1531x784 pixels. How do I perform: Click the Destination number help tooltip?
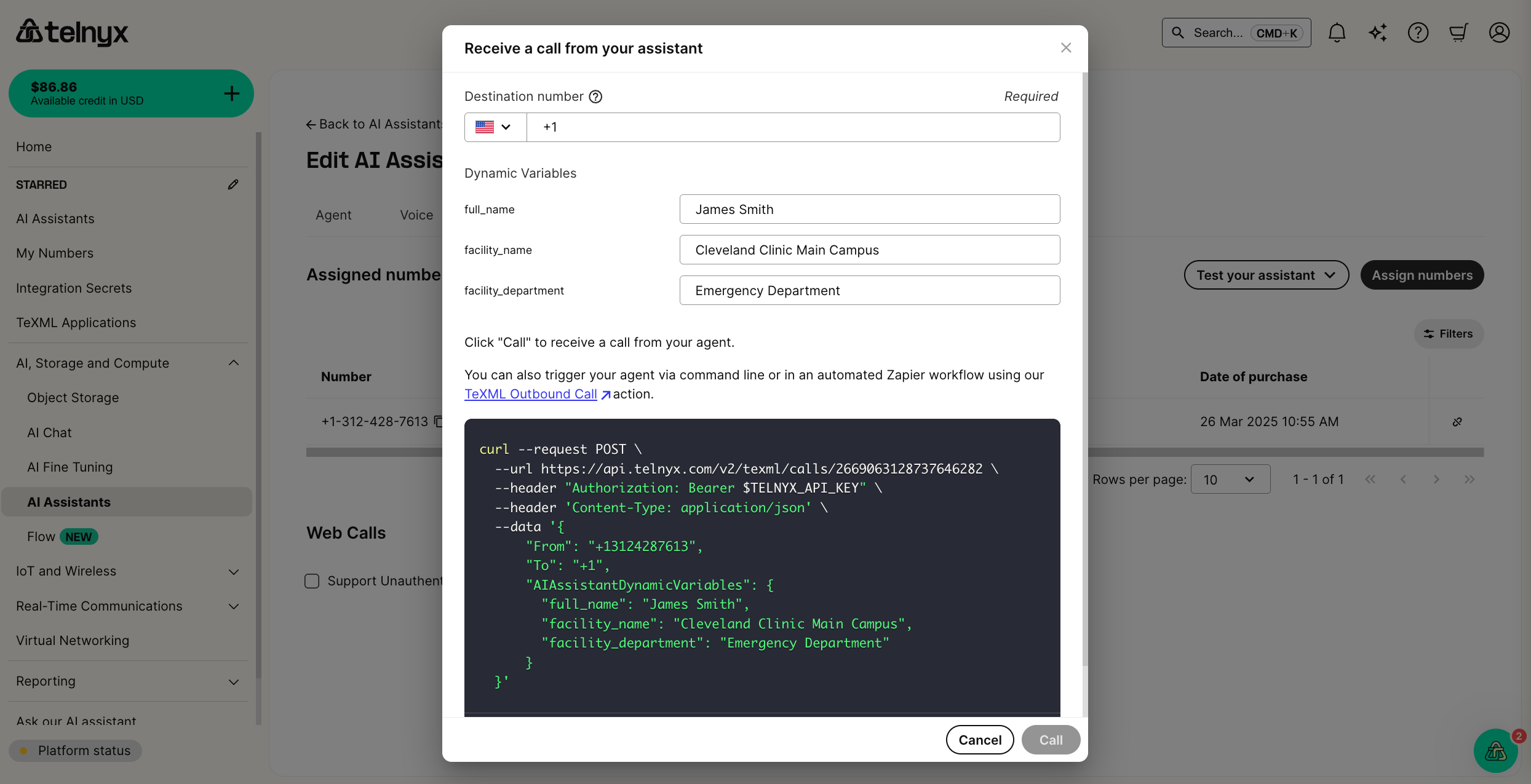[595, 97]
